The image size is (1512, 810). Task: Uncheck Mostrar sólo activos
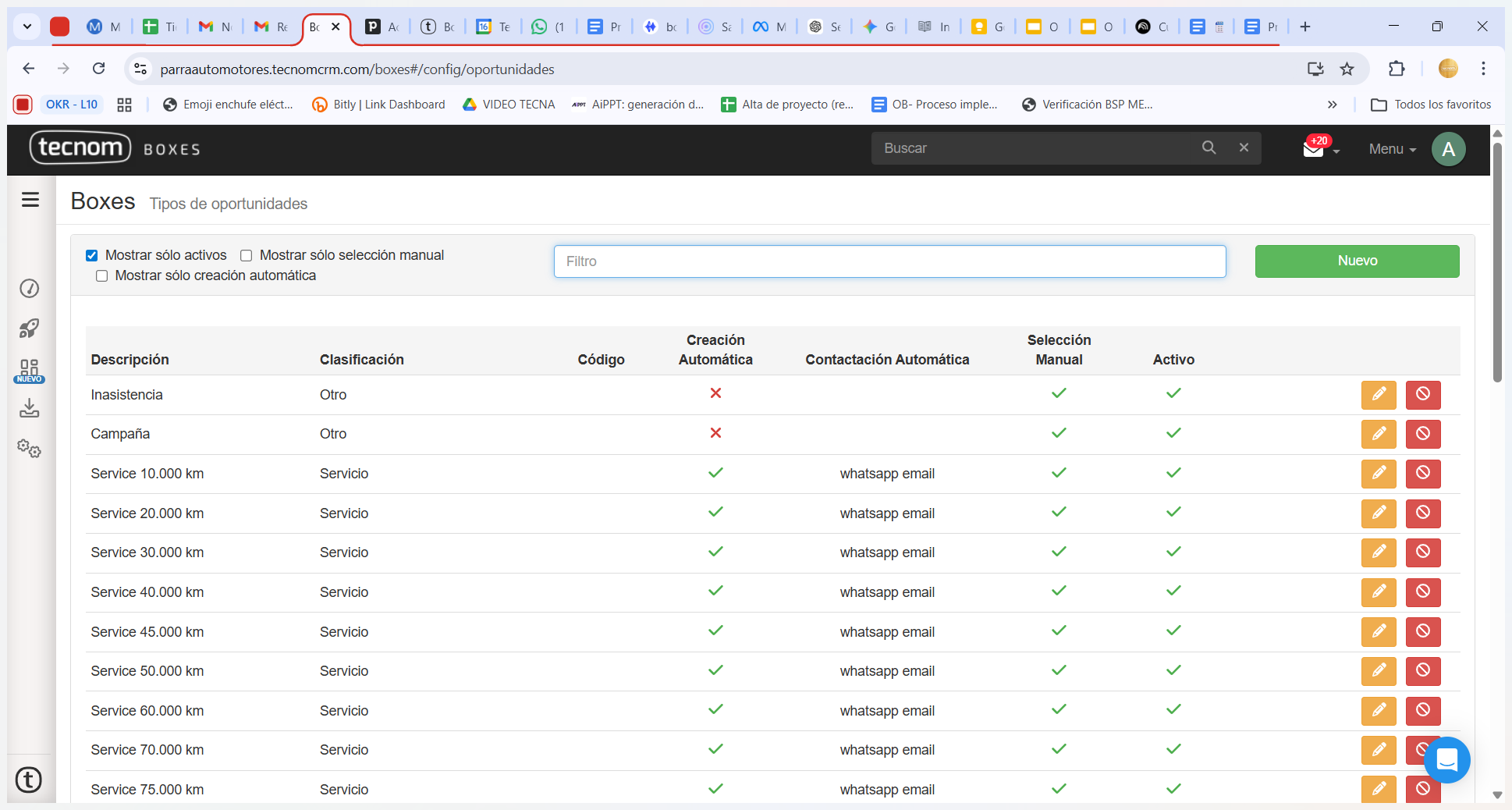[x=92, y=255]
